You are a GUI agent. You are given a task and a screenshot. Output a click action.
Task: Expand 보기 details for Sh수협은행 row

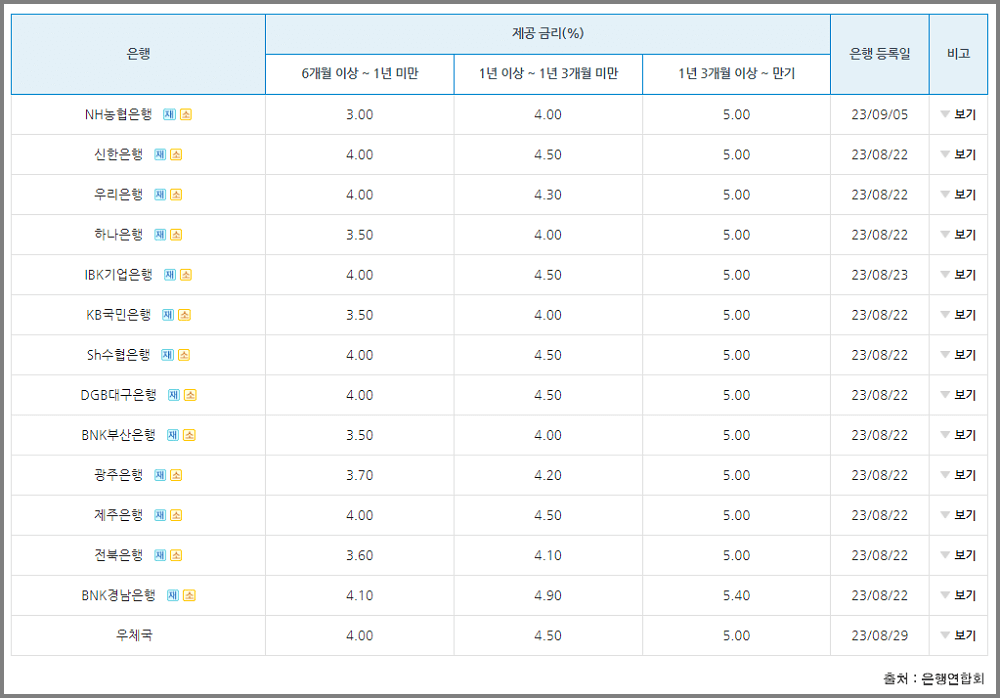958,355
